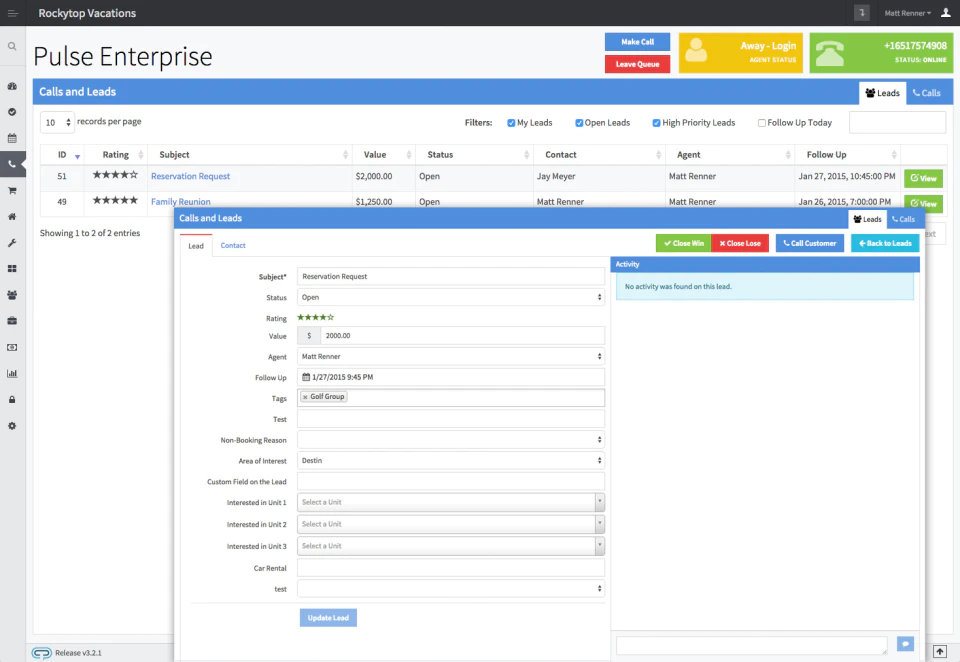Toggle the hamburger menu icon
960x662 pixels.
tap(12, 13)
